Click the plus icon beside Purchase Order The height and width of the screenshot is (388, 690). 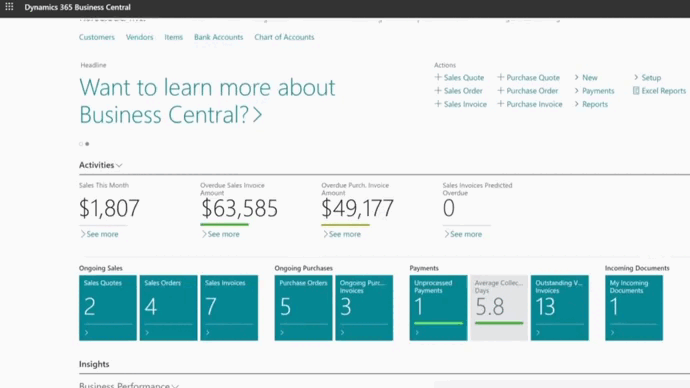pyautogui.click(x=500, y=91)
